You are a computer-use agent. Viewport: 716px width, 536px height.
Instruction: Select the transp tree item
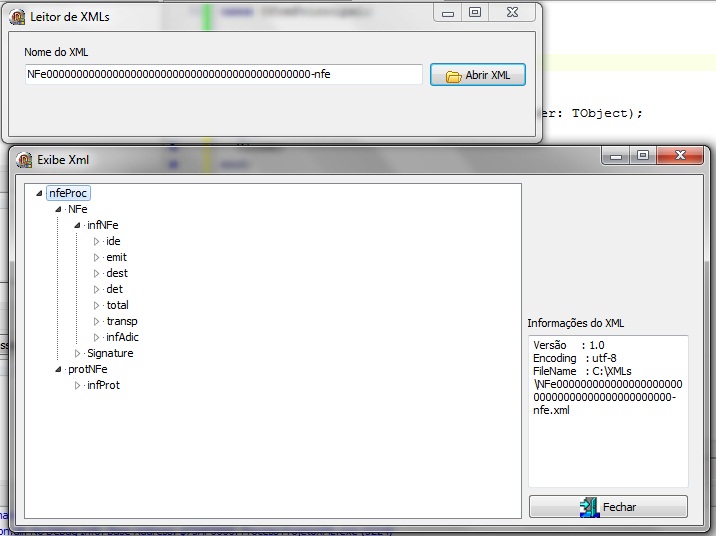point(121,321)
